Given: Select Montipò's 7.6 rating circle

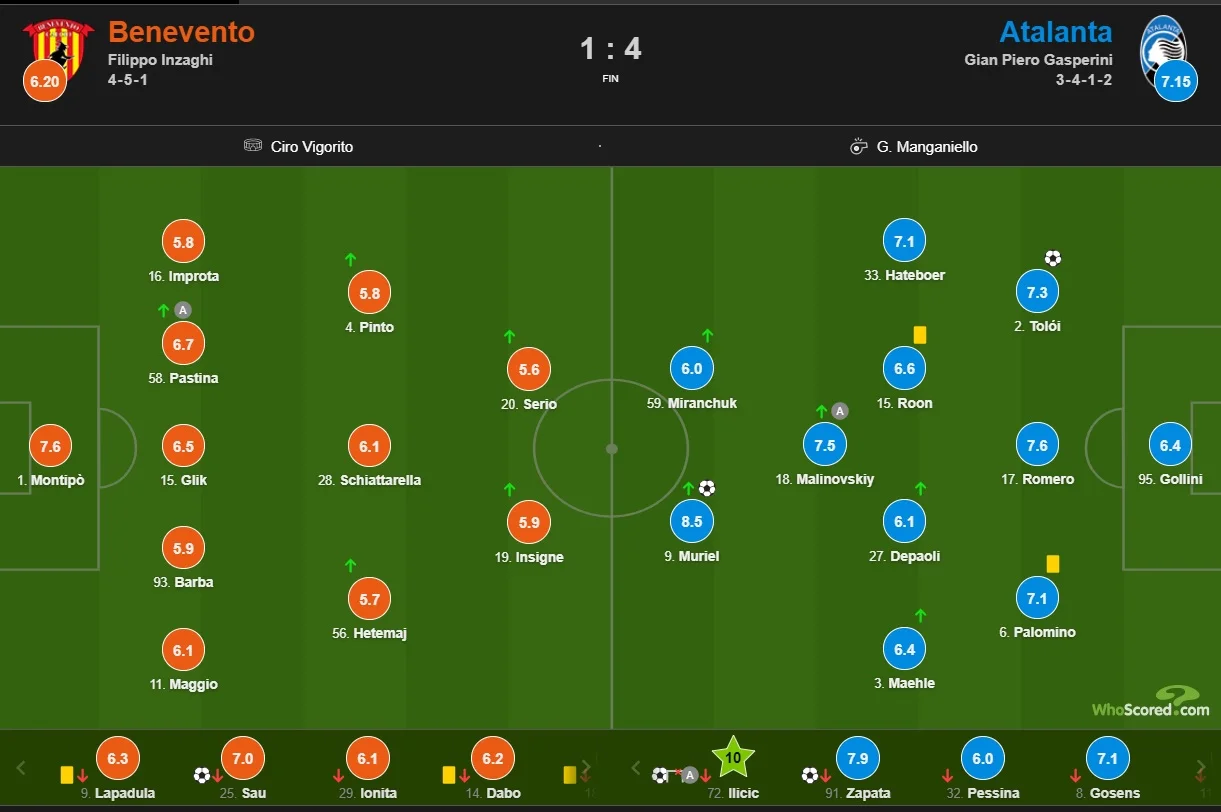Looking at the screenshot, I should coord(50,446).
